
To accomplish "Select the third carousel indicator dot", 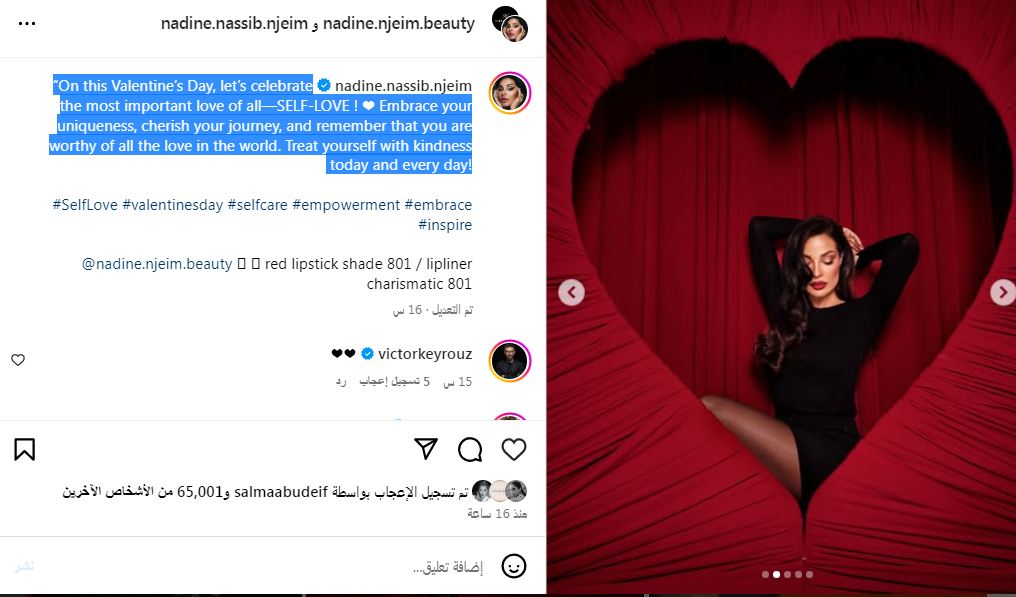I will 787,574.
